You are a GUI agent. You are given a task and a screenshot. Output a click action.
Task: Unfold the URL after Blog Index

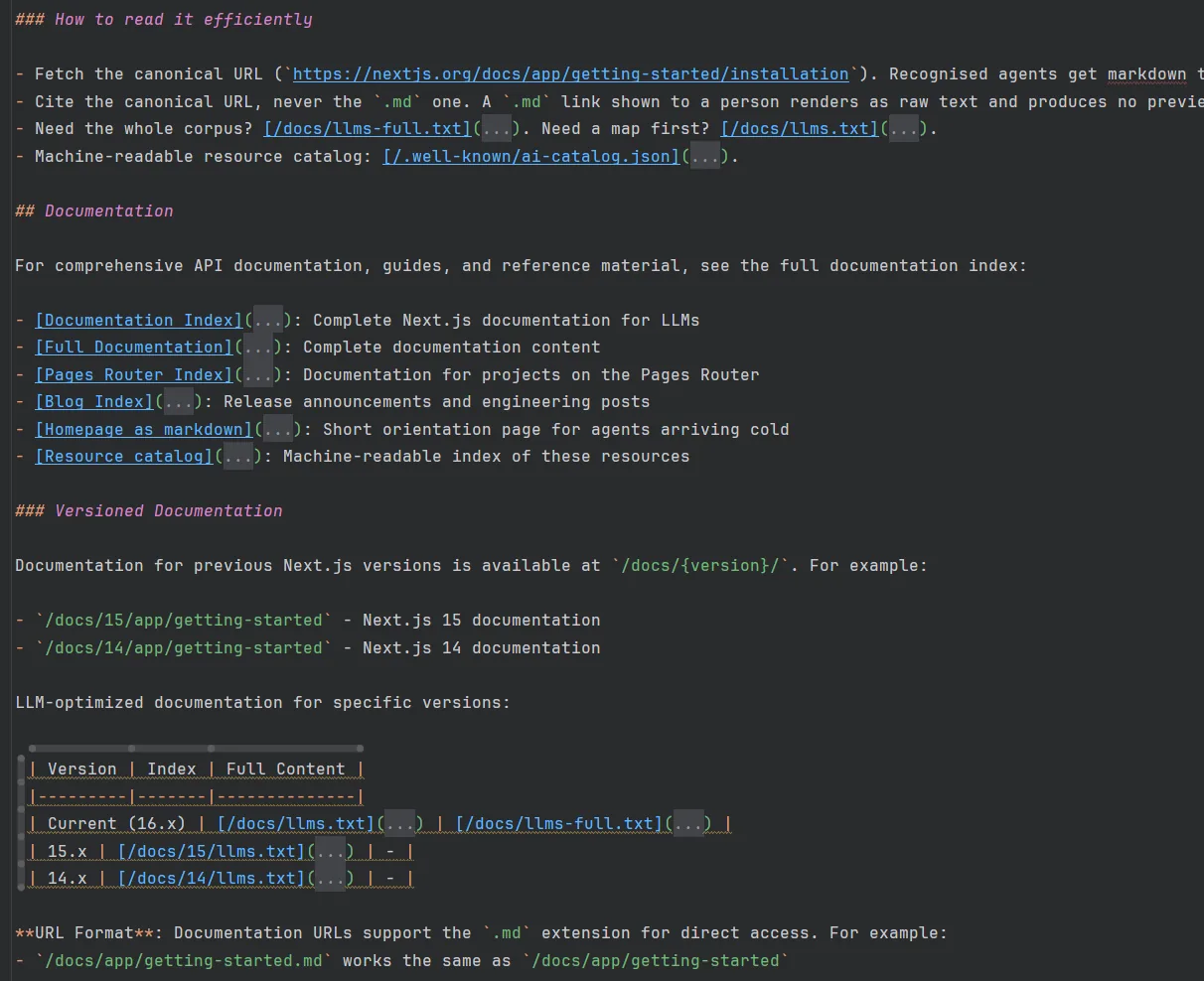pos(179,401)
